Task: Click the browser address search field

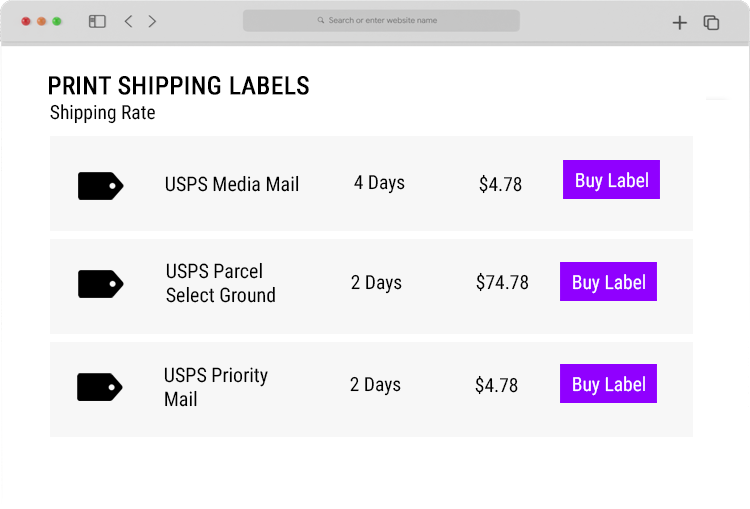Action: 381,21
